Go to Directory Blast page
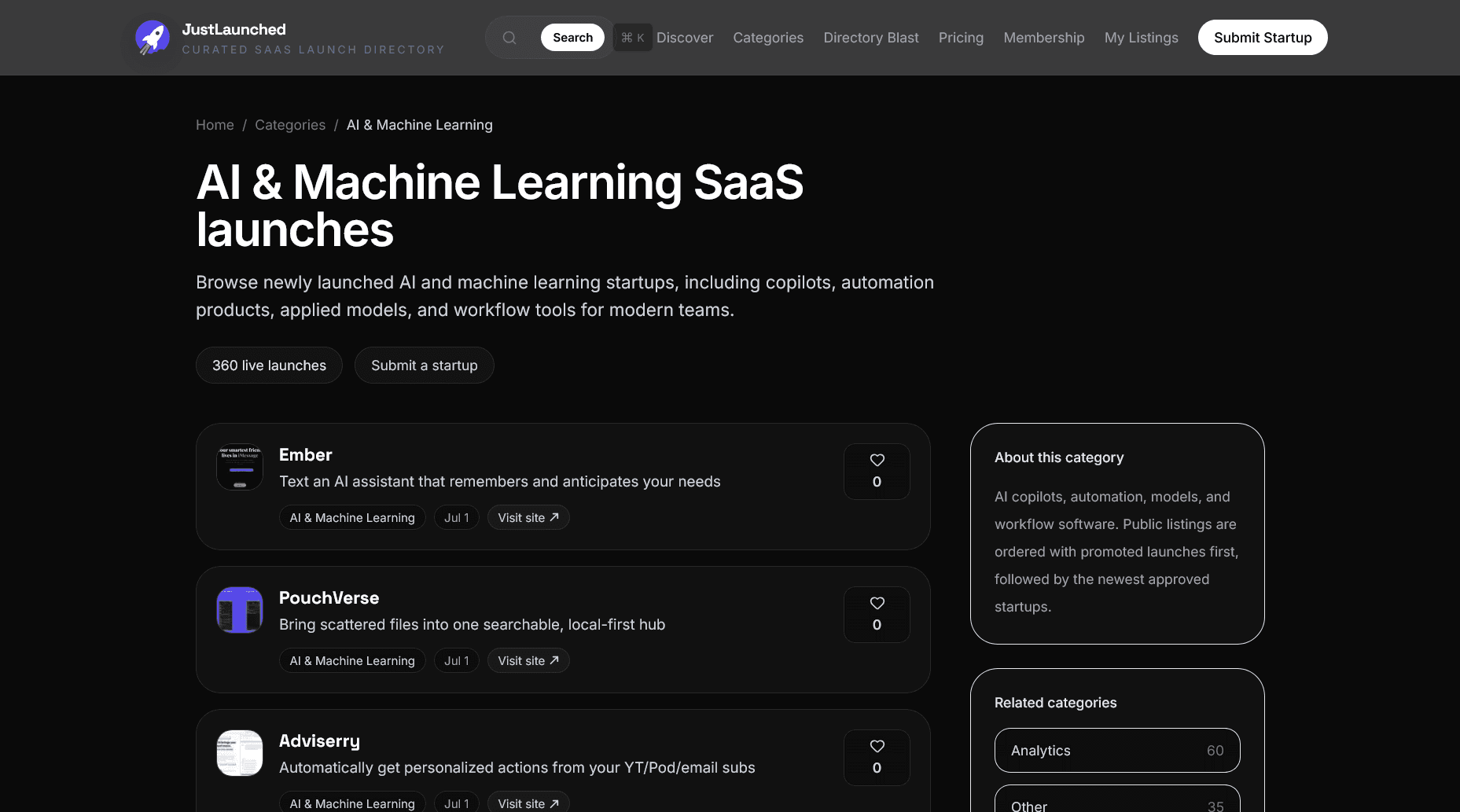This screenshot has height=812, width=1460. (x=871, y=38)
